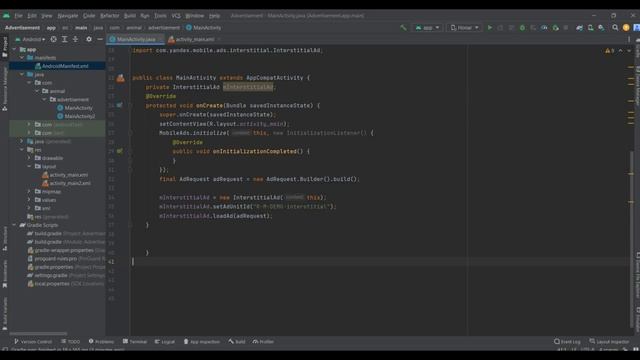Click the implements gutter icon beside onInitializationCompleted
The height and width of the screenshot is (360, 640).
click(x=119, y=151)
